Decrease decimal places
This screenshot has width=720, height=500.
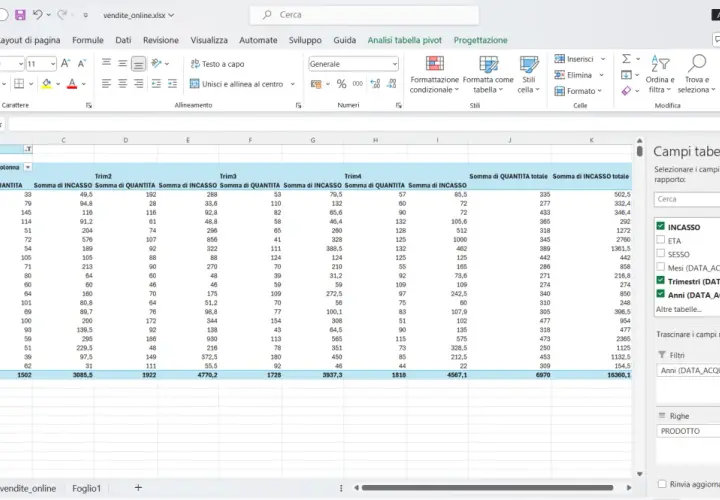(392, 84)
